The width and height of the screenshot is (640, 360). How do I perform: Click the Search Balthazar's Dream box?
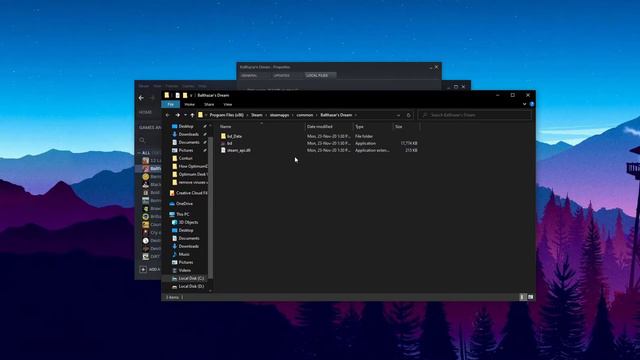[x=475, y=115]
